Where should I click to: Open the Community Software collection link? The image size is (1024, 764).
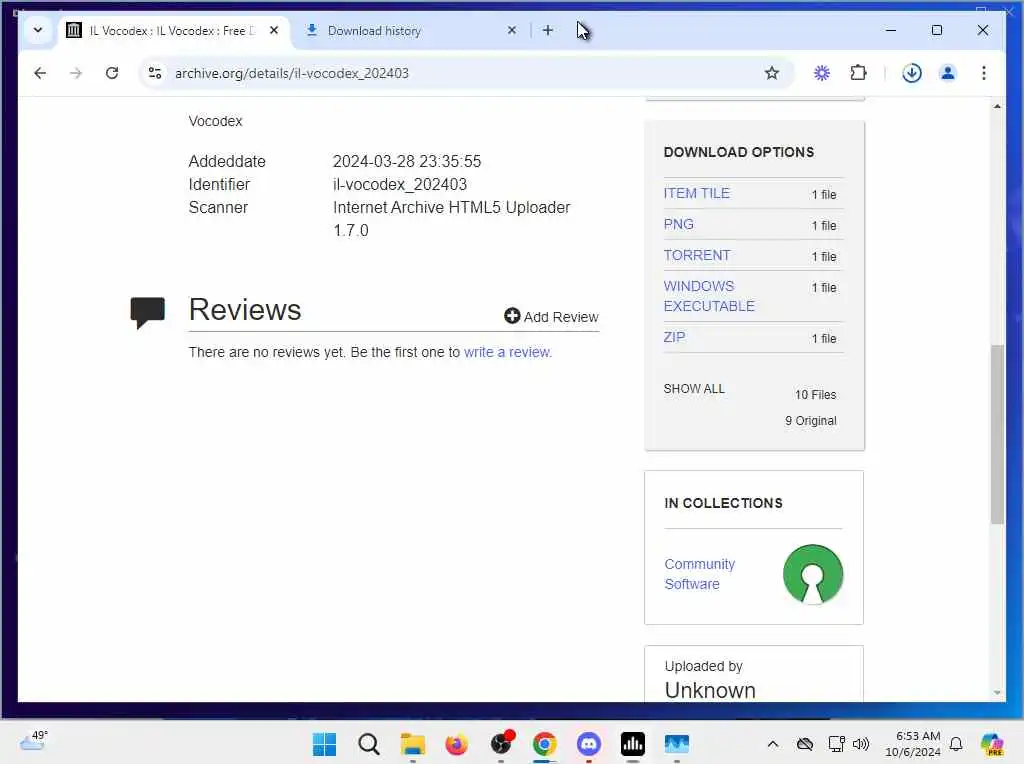[699, 574]
